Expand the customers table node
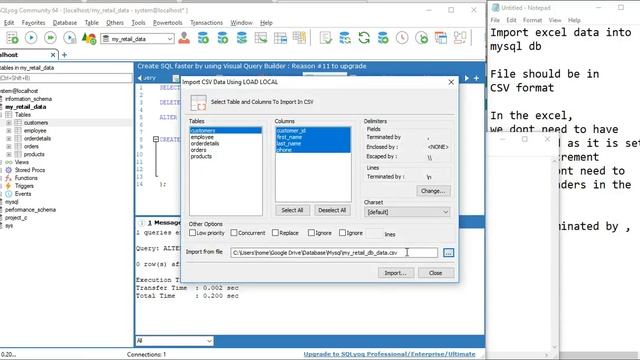The width and height of the screenshot is (640, 360). 9,122
